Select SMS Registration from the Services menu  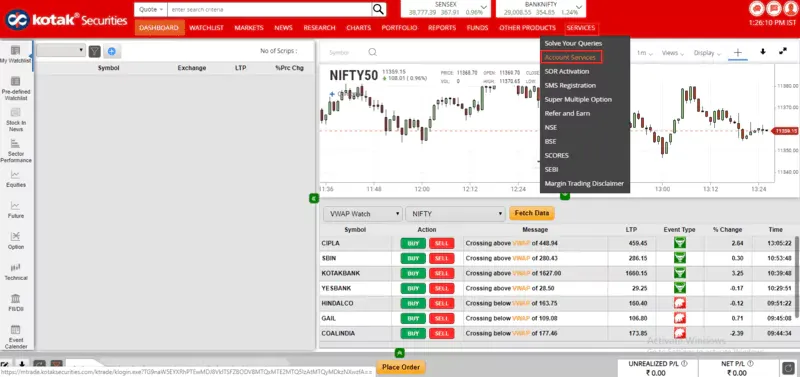click(570, 85)
